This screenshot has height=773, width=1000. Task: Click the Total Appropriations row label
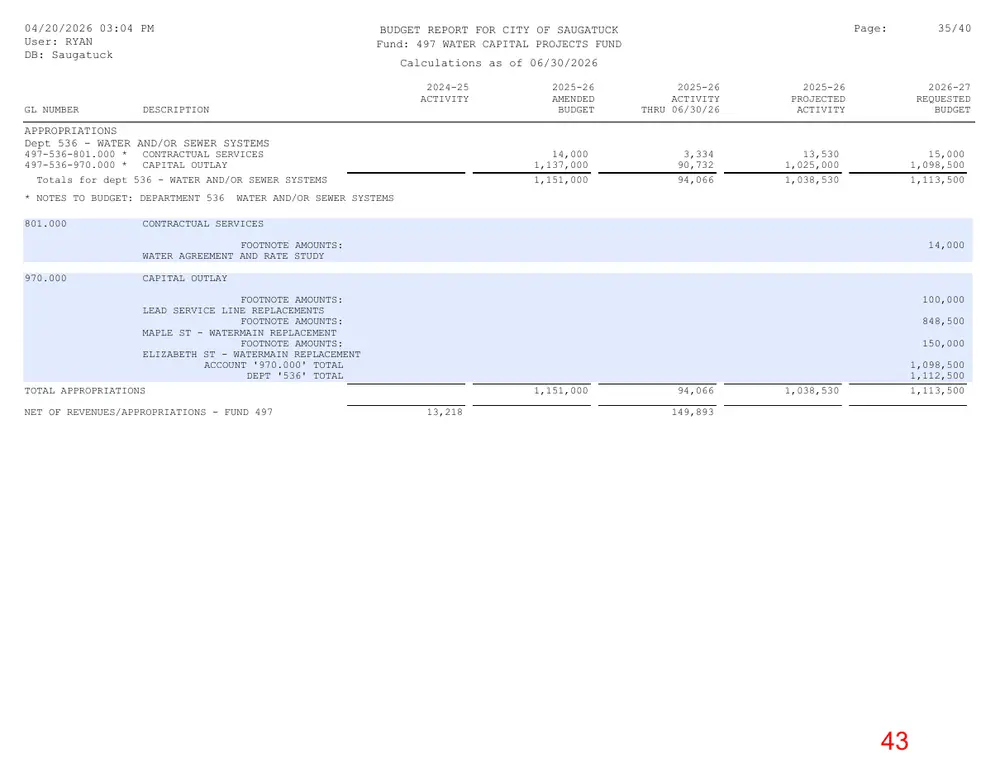pyautogui.click(x=85, y=391)
